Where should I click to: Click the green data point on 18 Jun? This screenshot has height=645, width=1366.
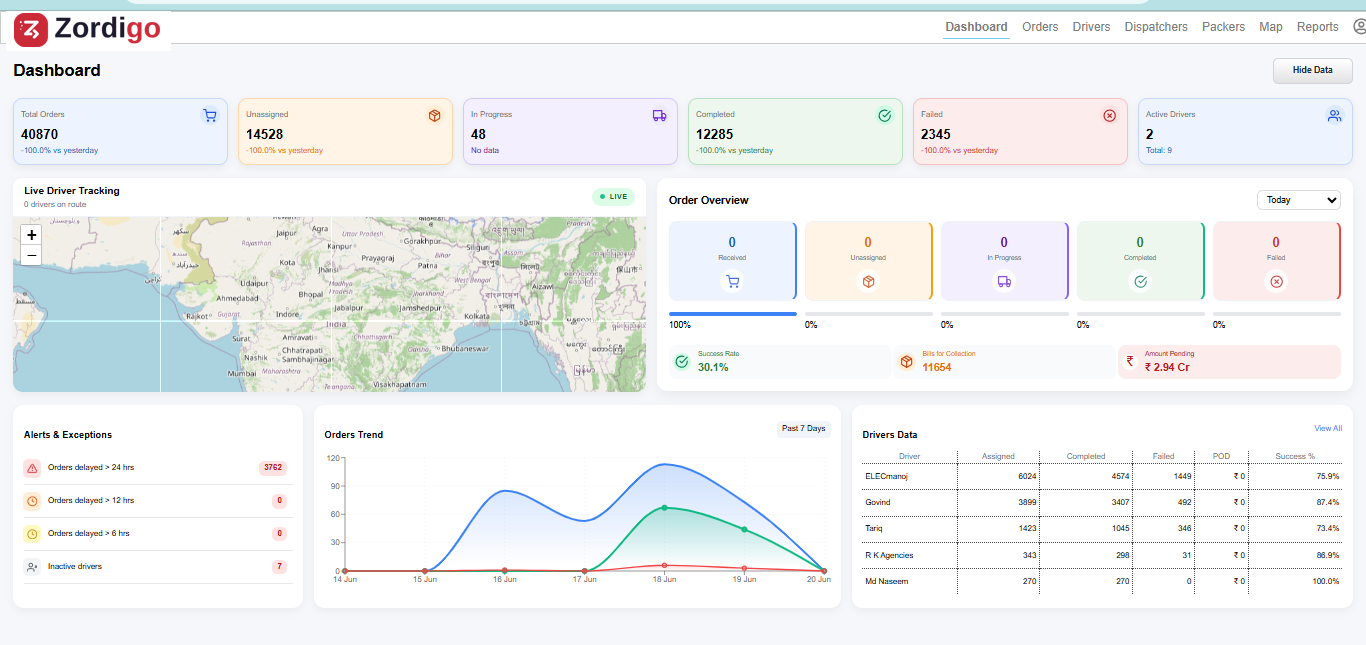(664, 508)
